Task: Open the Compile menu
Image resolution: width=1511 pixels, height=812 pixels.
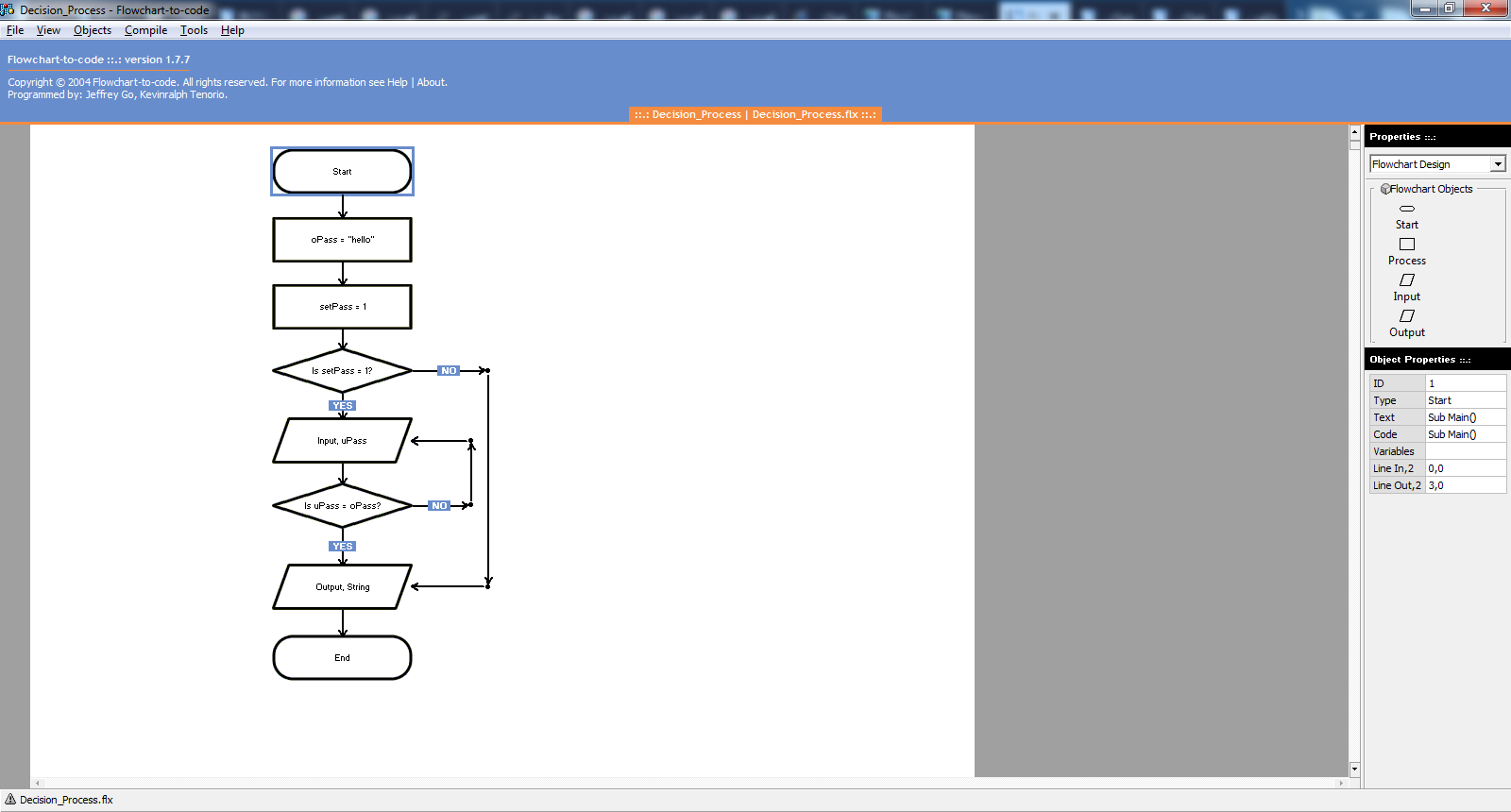Action: click(145, 30)
